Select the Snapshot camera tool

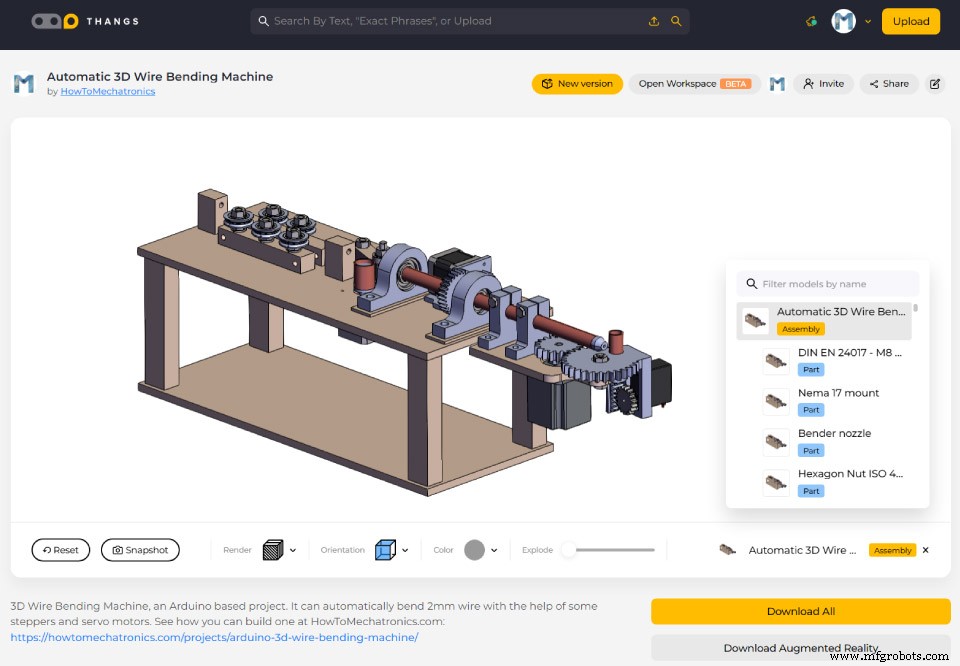140,549
